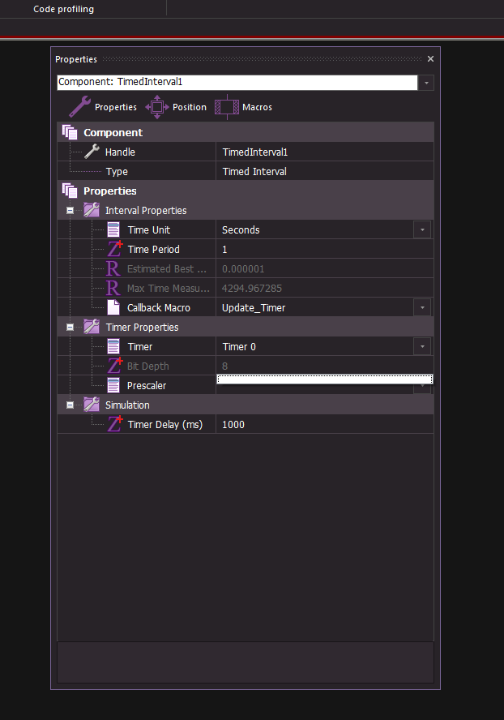Image resolution: width=504 pixels, height=720 pixels.
Task: Select the Simulation group heading
Action: pos(127,405)
